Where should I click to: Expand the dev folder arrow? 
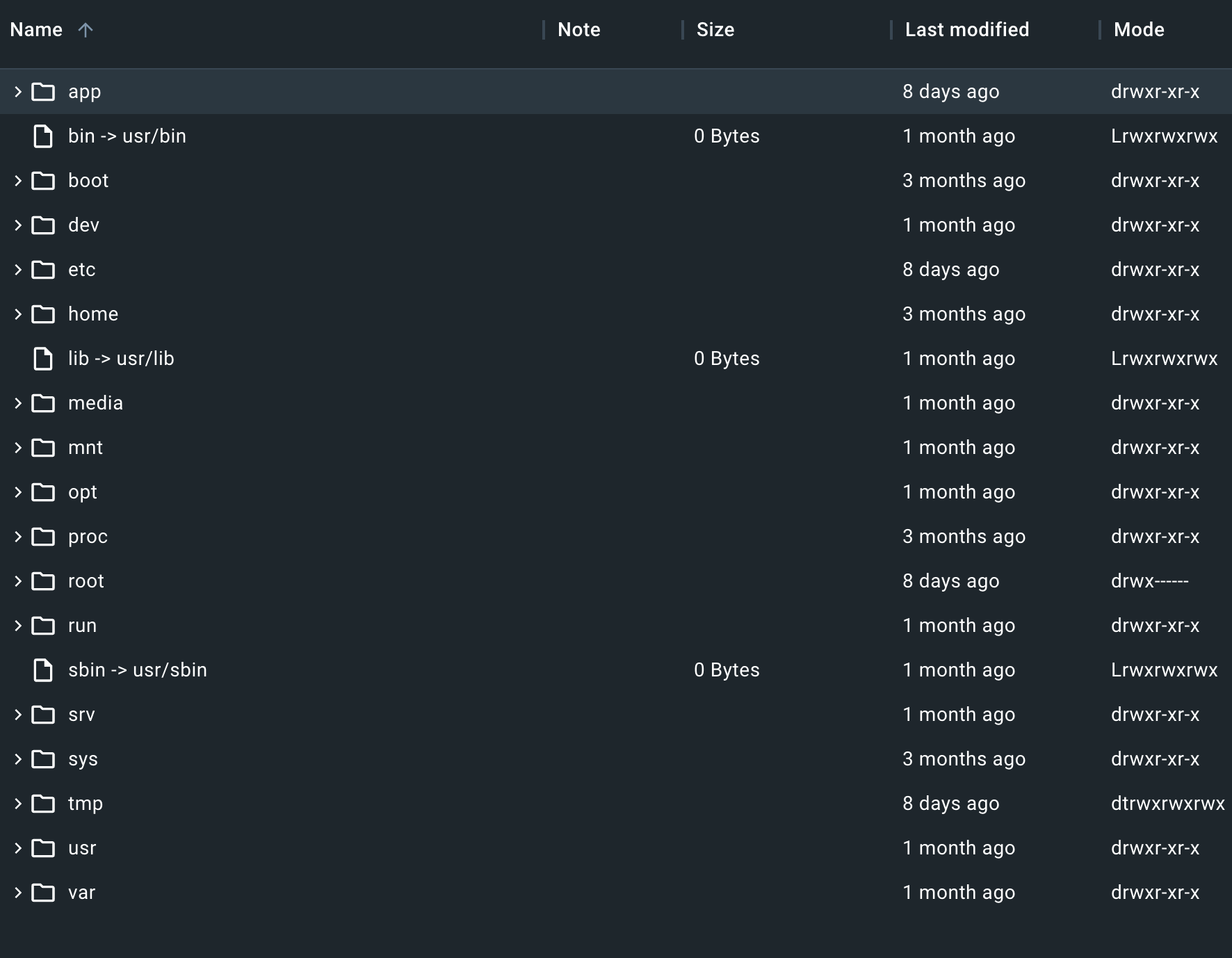pos(18,225)
